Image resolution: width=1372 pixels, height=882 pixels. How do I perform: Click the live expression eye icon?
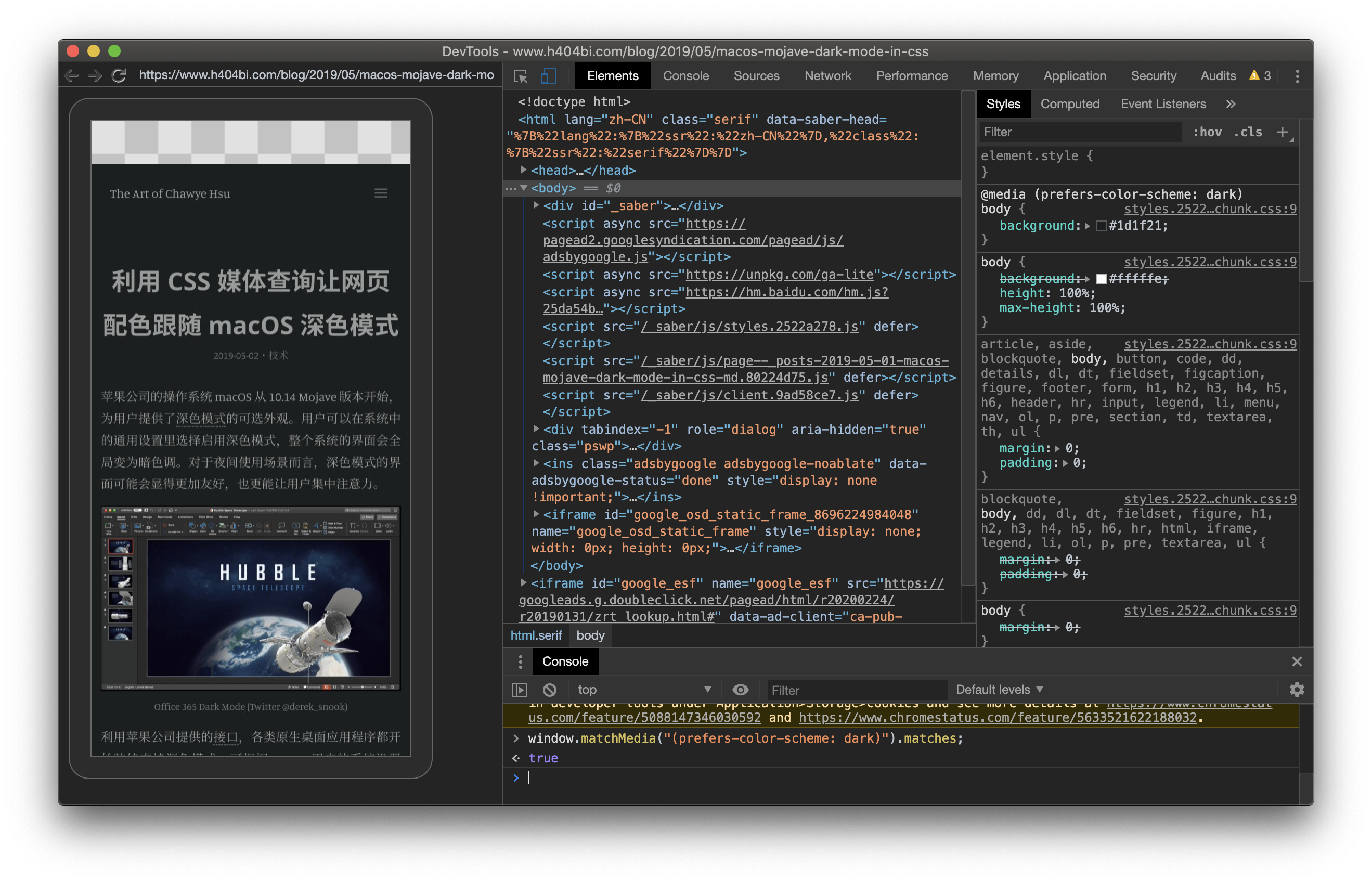tap(741, 690)
